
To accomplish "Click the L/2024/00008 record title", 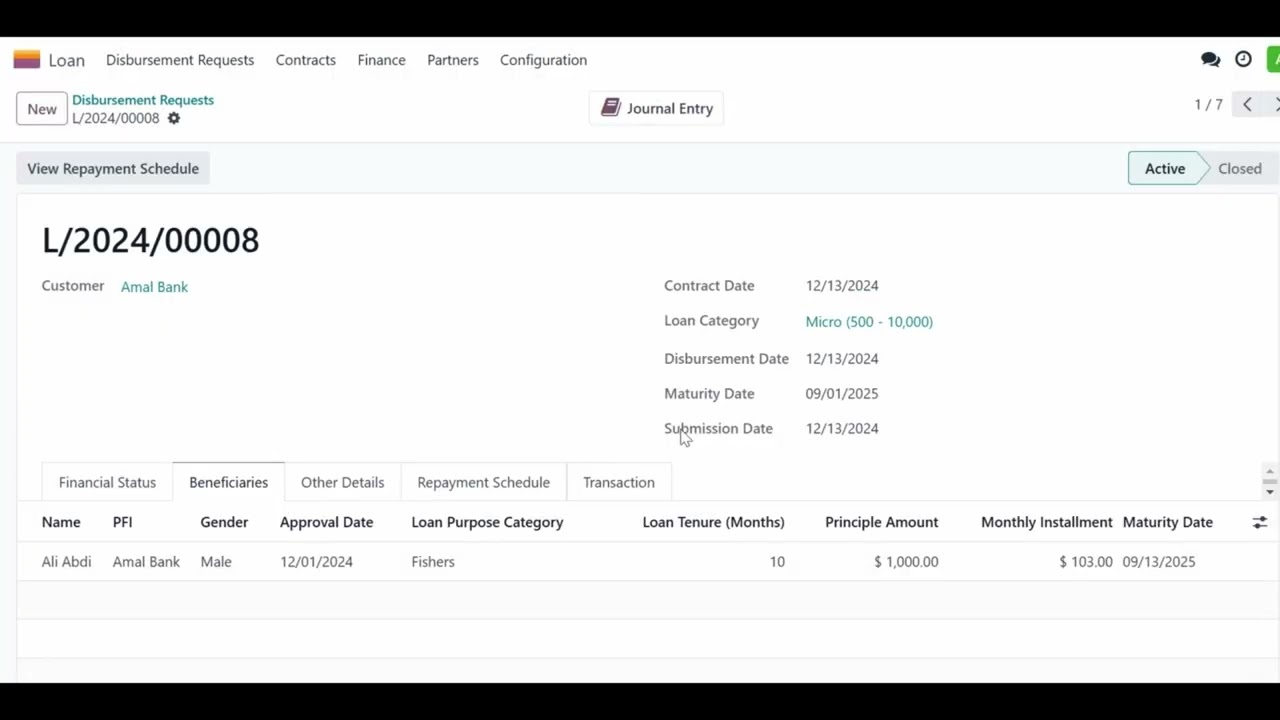I will (x=150, y=240).
